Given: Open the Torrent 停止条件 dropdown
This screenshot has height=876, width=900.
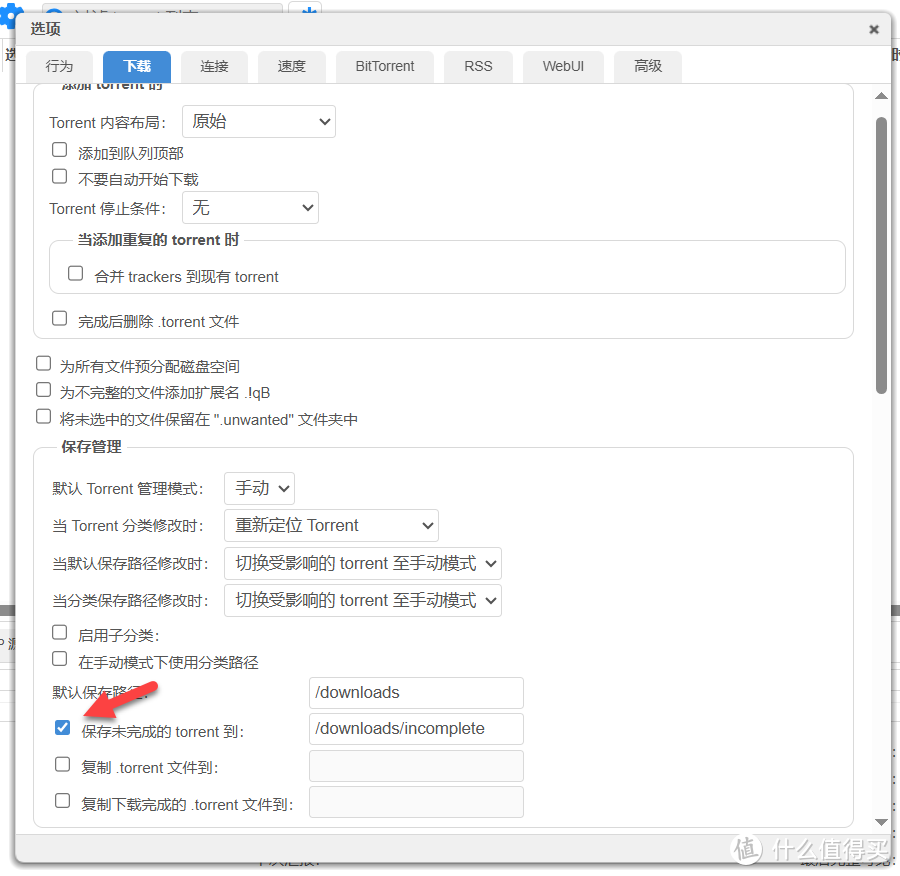Looking at the screenshot, I should (x=250, y=208).
